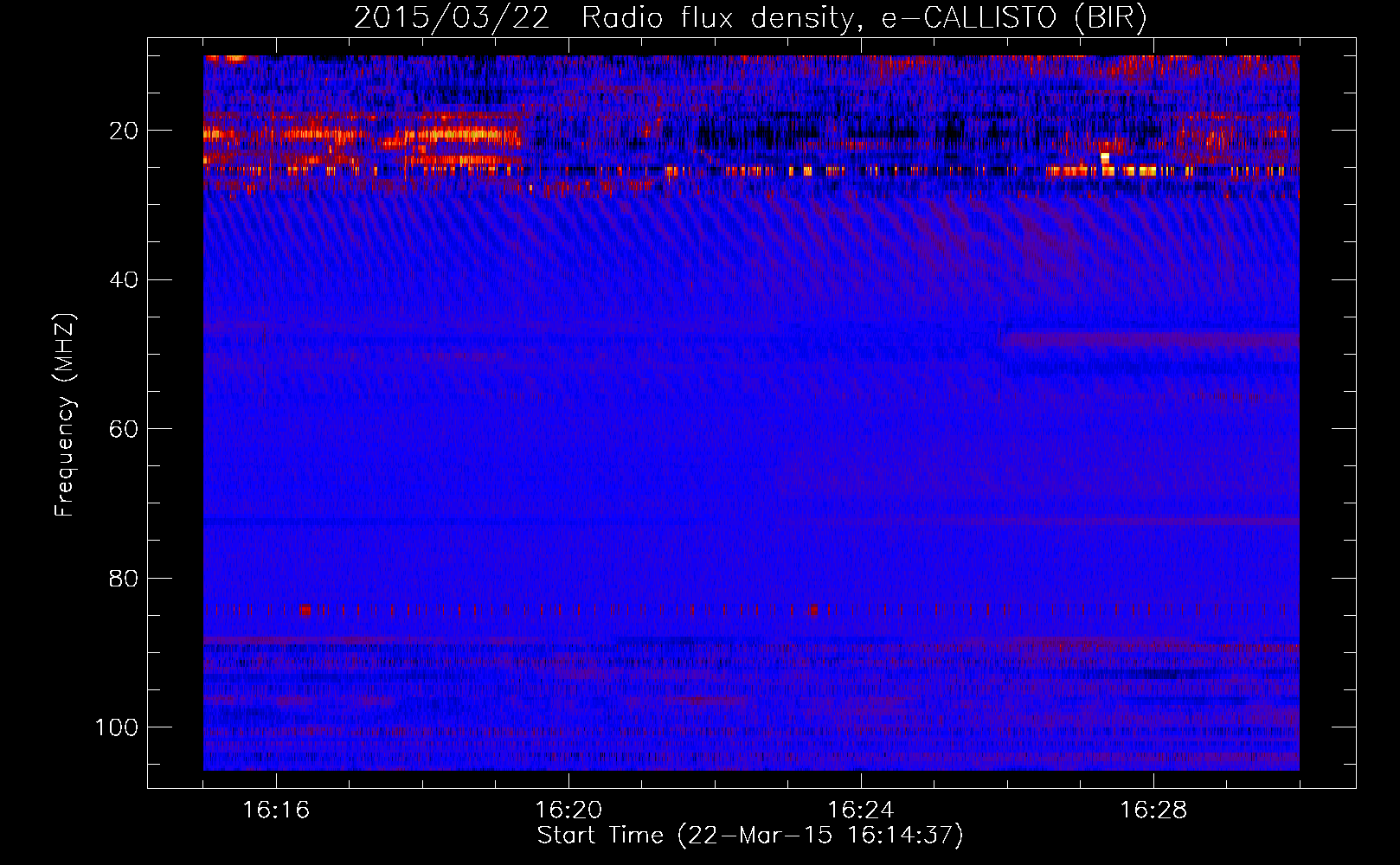
Task: Click the 80 MHz frequency tick label
Action: click(124, 578)
